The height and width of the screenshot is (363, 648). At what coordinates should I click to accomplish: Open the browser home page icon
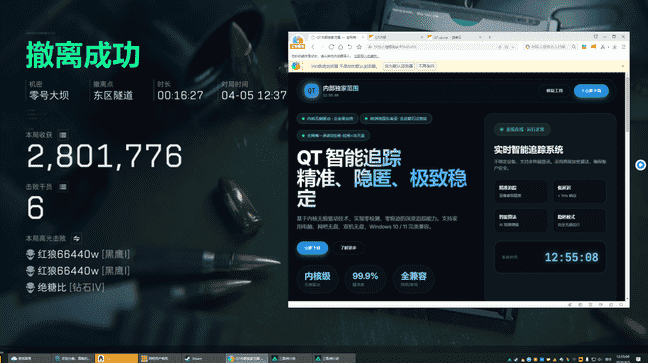click(341, 47)
